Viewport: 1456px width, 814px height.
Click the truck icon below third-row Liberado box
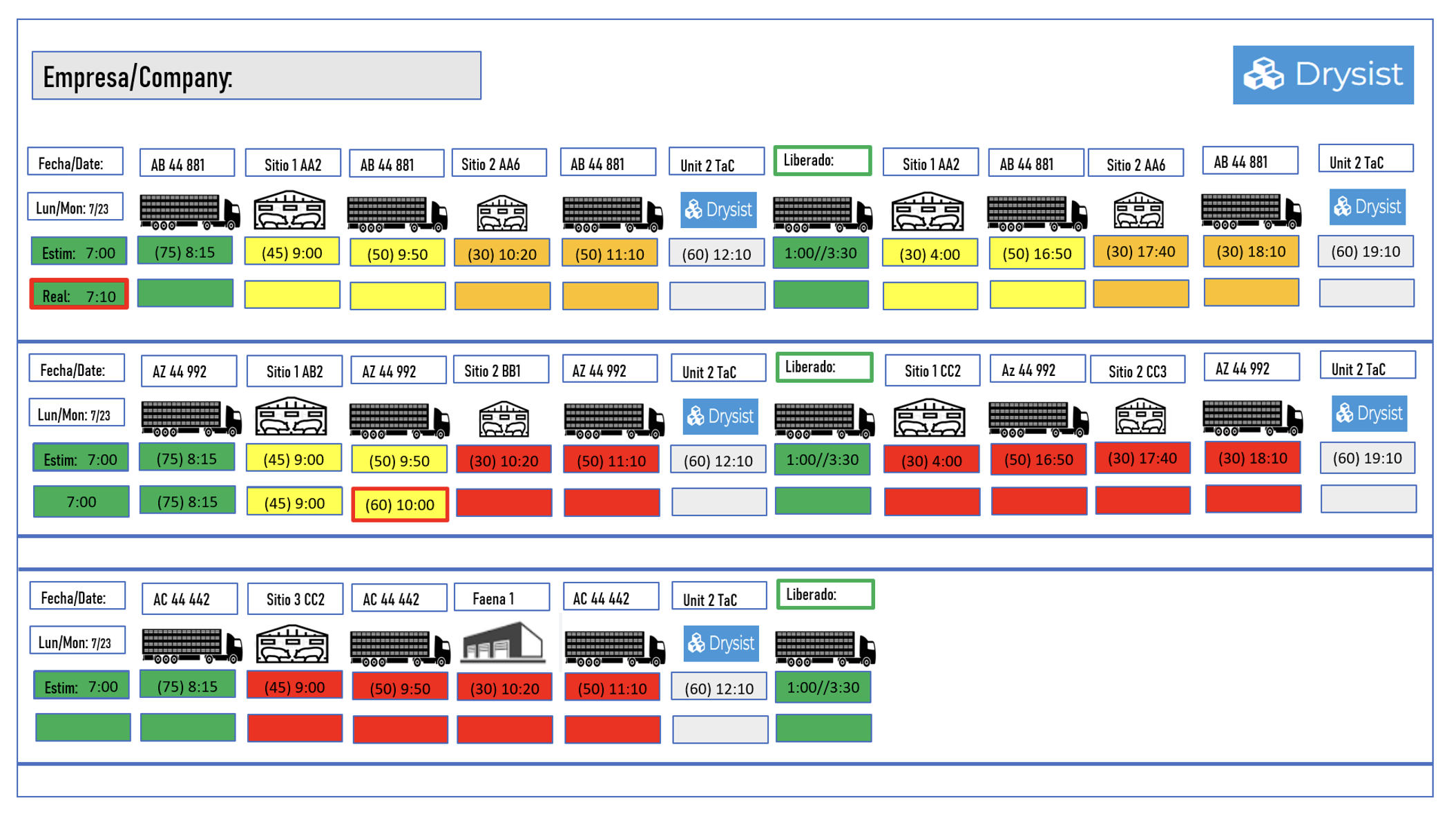(x=825, y=647)
